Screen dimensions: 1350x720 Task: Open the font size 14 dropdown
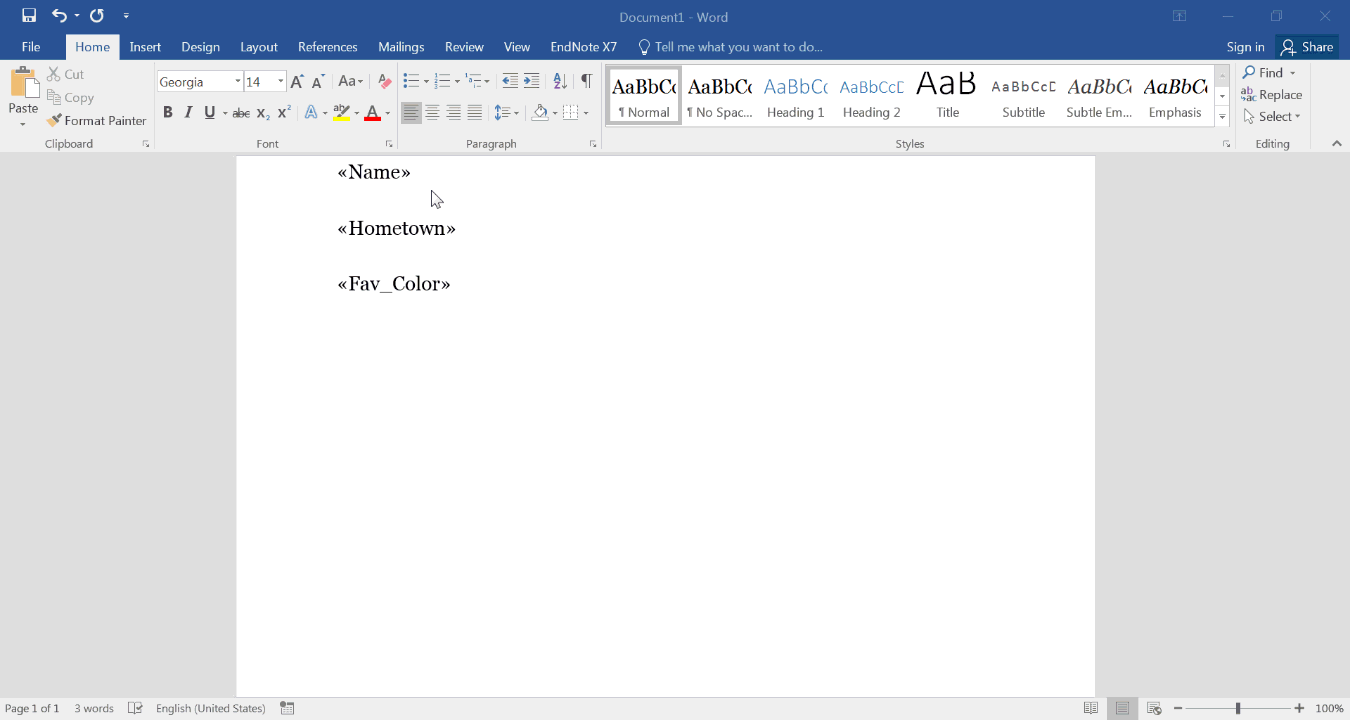click(281, 82)
